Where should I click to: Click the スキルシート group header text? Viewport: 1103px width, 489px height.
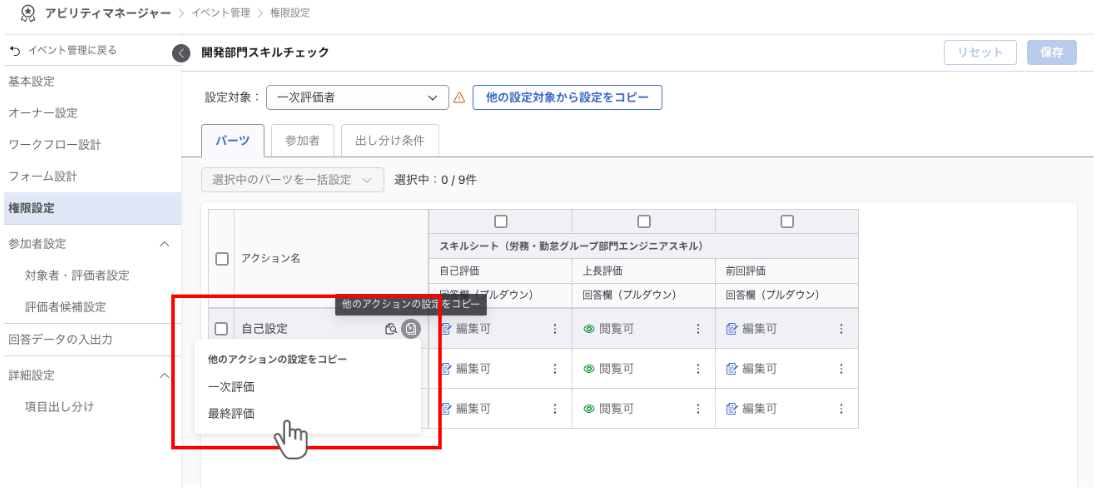pos(572,246)
